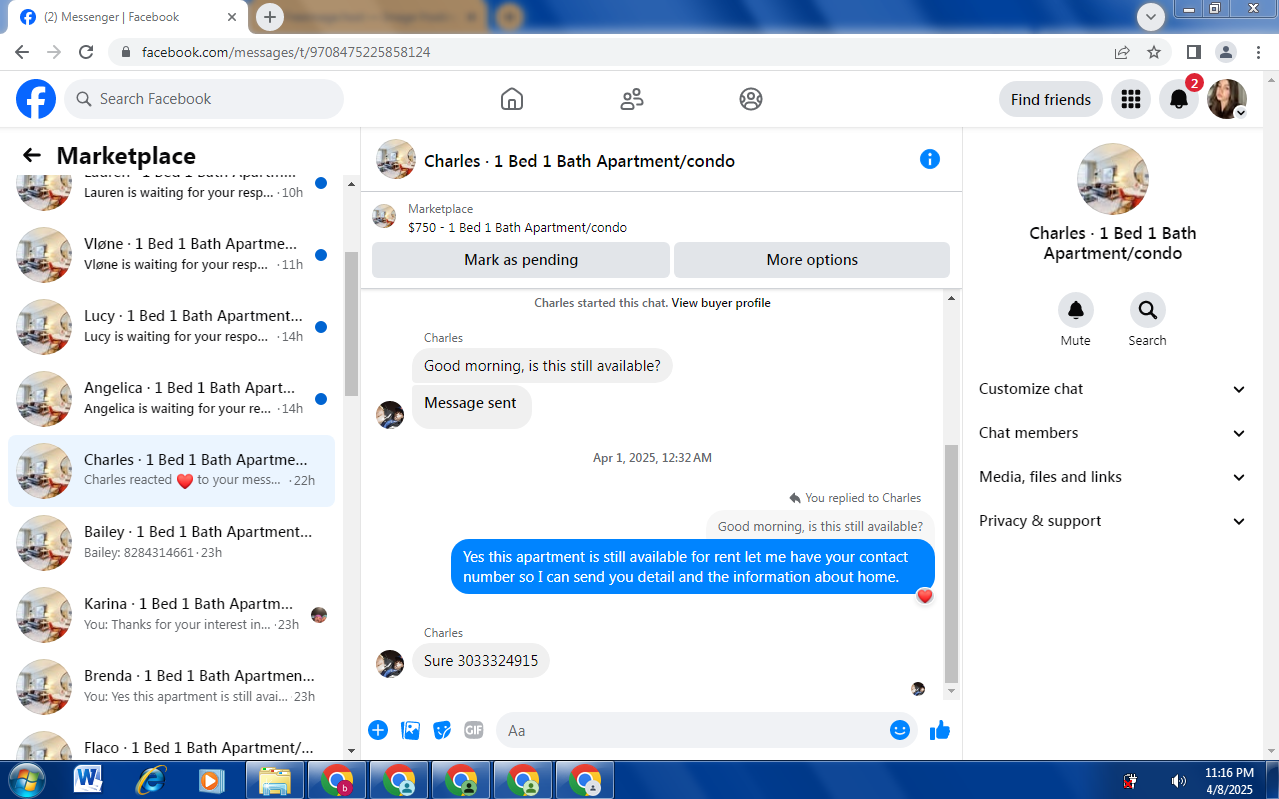The width and height of the screenshot is (1279, 799).
Task: Open the Facebook apps menu grid icon
Action: 1131,99
